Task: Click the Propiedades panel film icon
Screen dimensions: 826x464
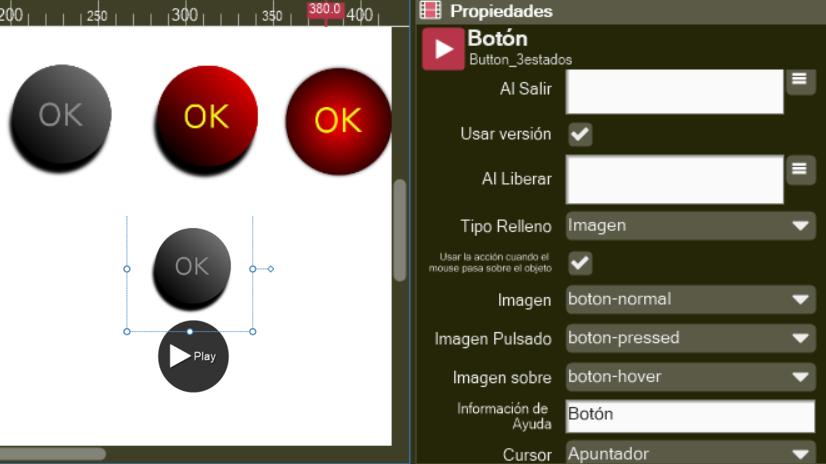Action: coord(430,11)
